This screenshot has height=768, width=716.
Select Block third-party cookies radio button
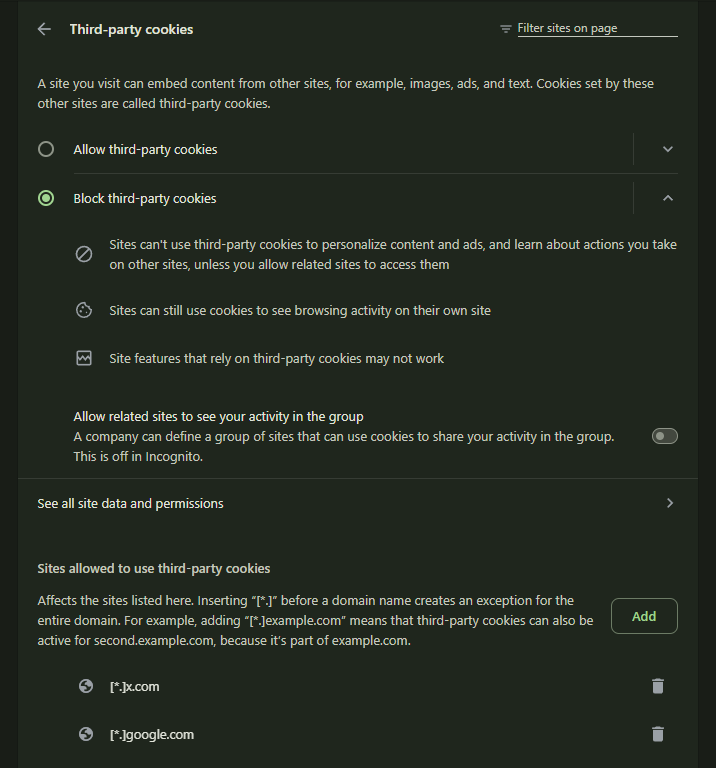coord(46,198)
